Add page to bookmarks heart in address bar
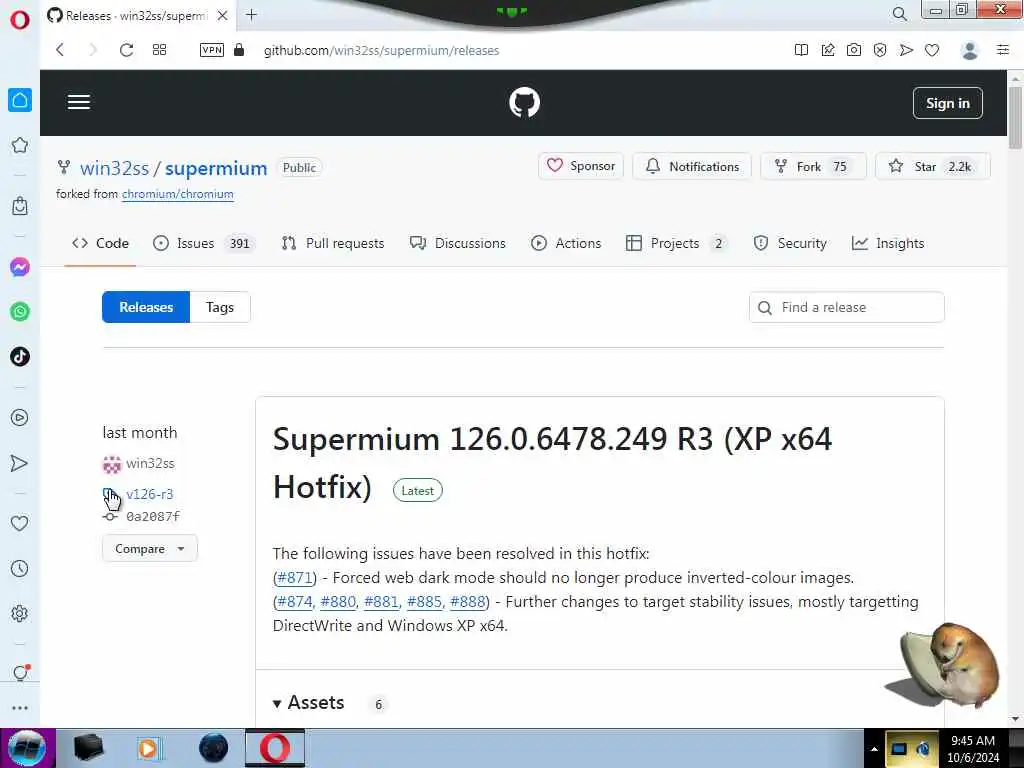1024x768 pixels. click(932, 50)
